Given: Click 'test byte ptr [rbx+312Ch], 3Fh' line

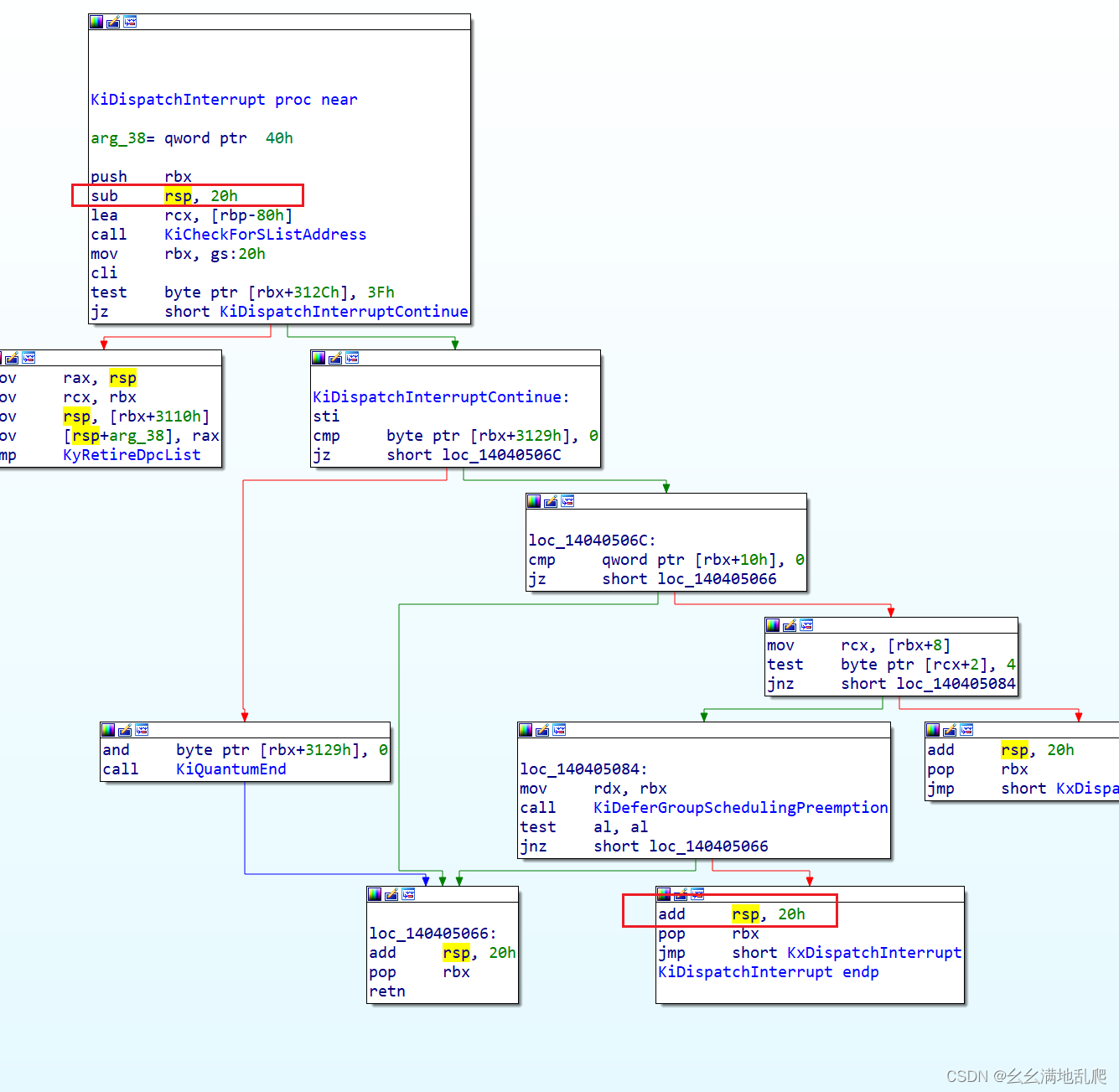Looking at the screenshot, I should pos(243,292).
